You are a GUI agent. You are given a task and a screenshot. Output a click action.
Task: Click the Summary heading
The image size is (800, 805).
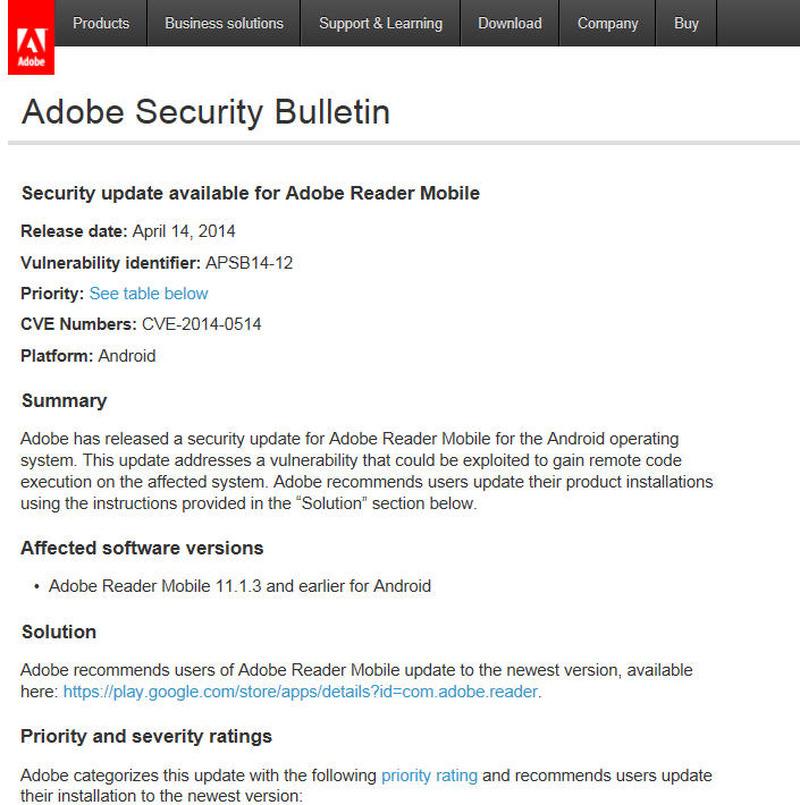pos(64,401)
